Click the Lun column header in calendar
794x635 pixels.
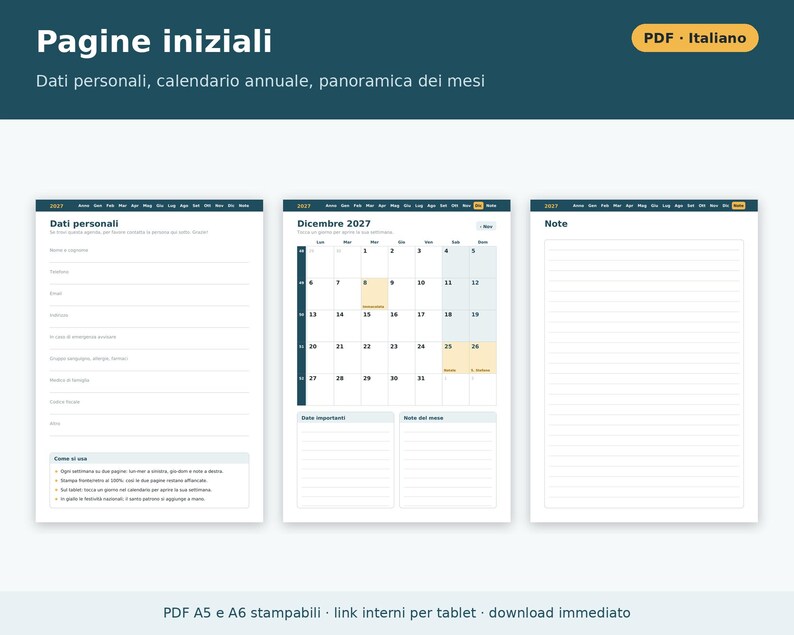320,242
